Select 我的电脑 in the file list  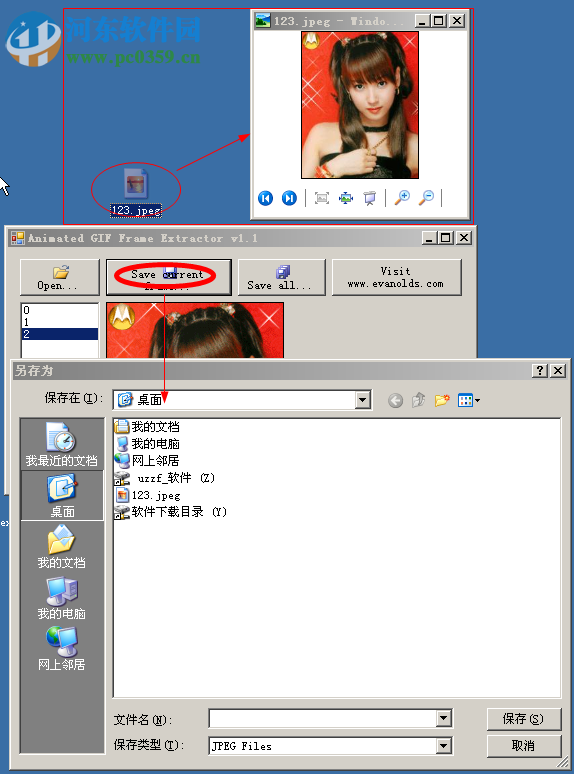tap(147, 443)
